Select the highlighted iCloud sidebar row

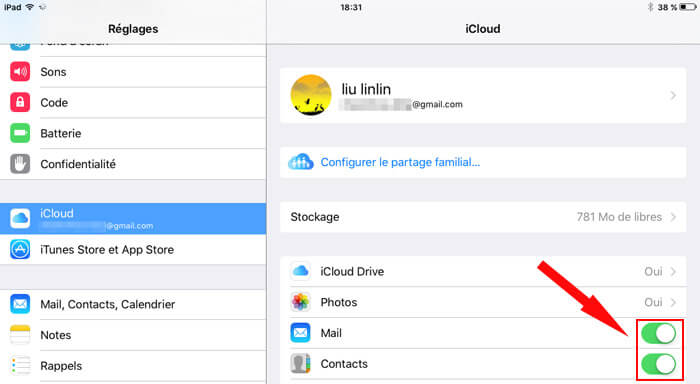pyautogui.click(x=133, y=218)
